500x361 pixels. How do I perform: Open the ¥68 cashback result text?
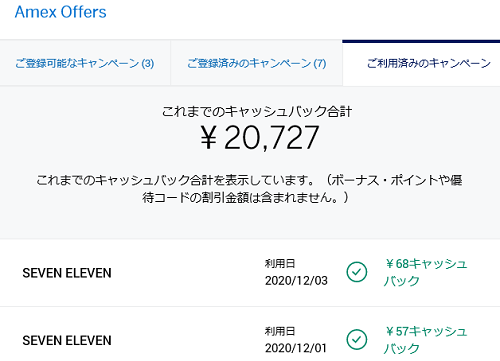pos(426,272)
